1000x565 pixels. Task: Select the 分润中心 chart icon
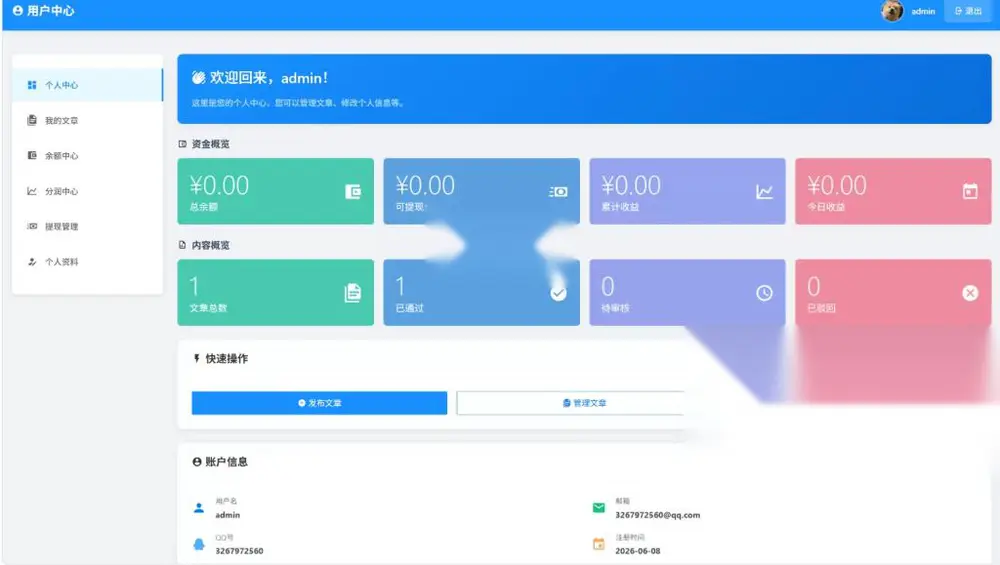pyautogui.click(x=32, y=191)
